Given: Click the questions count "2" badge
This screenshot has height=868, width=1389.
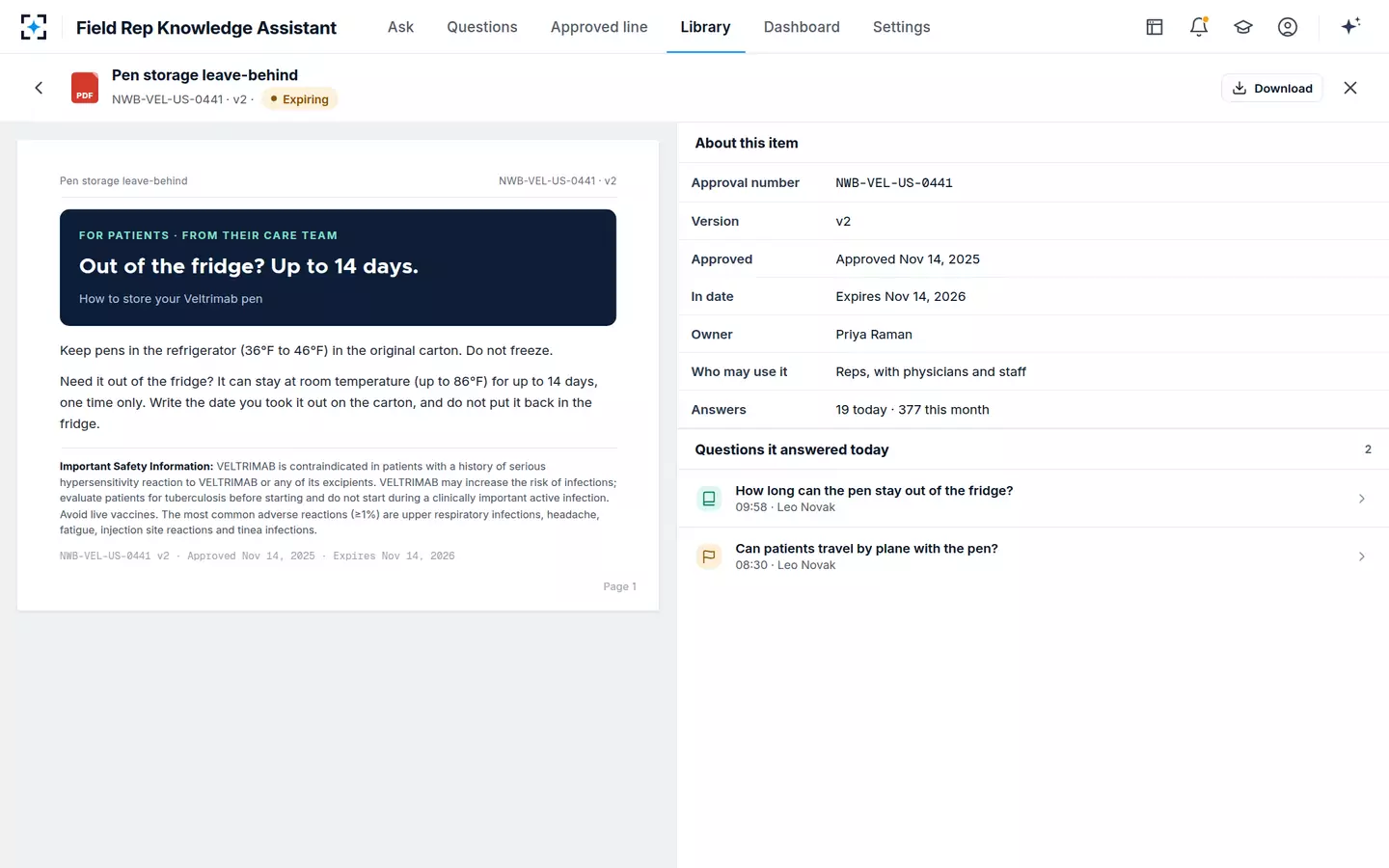Looking at the screenshot, I should point(1368,449).
